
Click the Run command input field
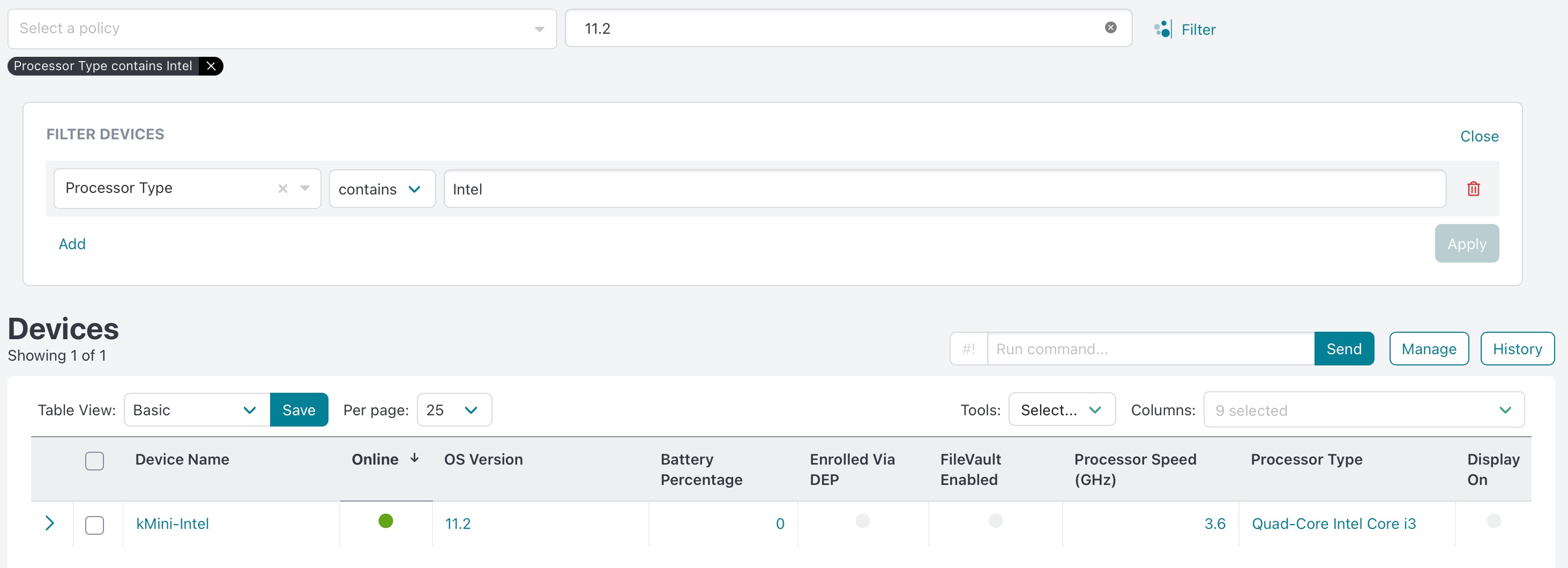coord(1150,349)
